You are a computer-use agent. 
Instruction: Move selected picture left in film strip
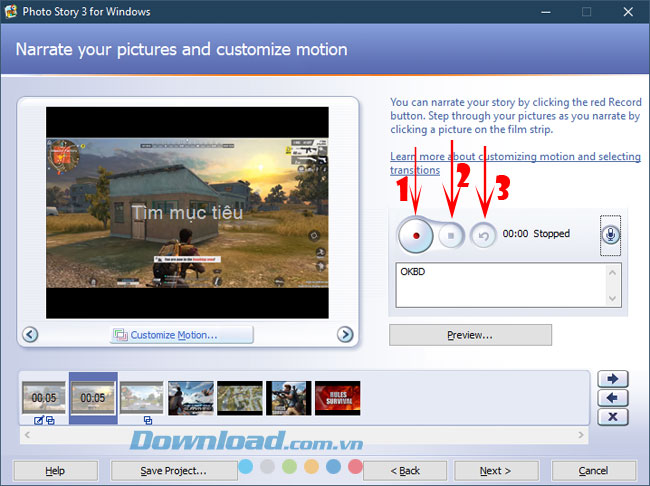coord(612,398)
